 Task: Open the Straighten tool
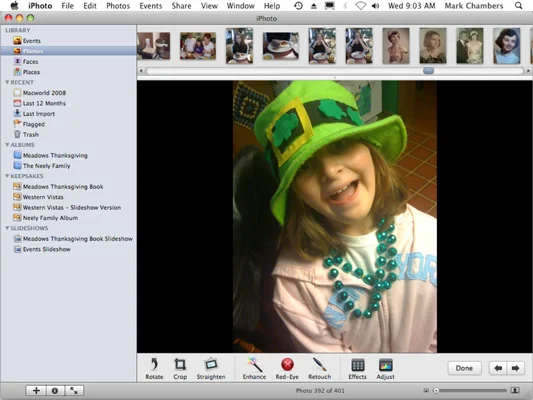(x=211, y=368)
